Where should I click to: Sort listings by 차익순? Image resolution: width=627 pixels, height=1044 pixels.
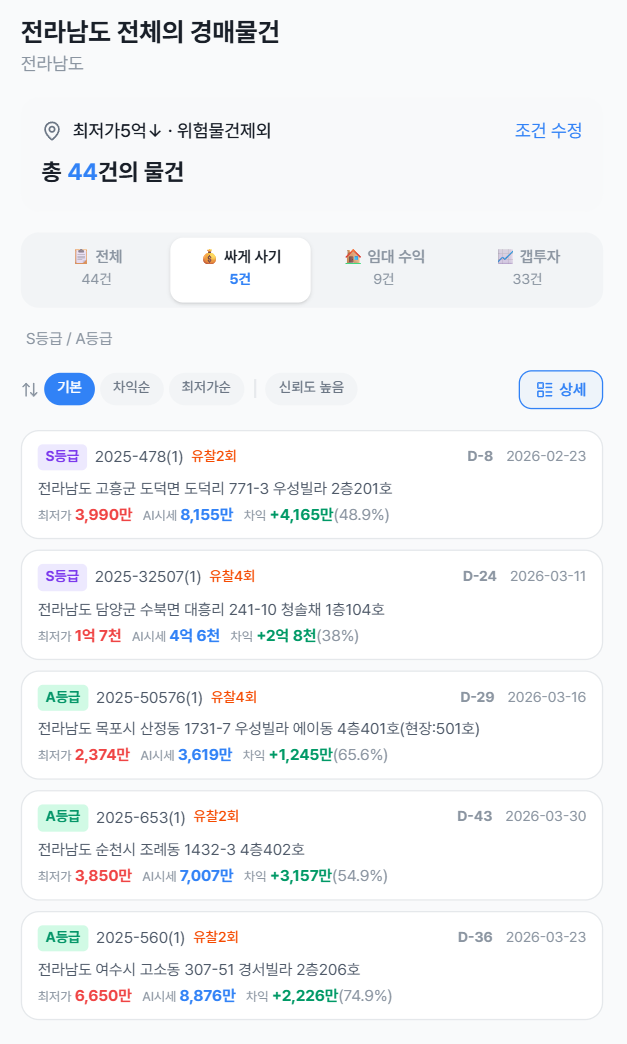coord(131,388)
